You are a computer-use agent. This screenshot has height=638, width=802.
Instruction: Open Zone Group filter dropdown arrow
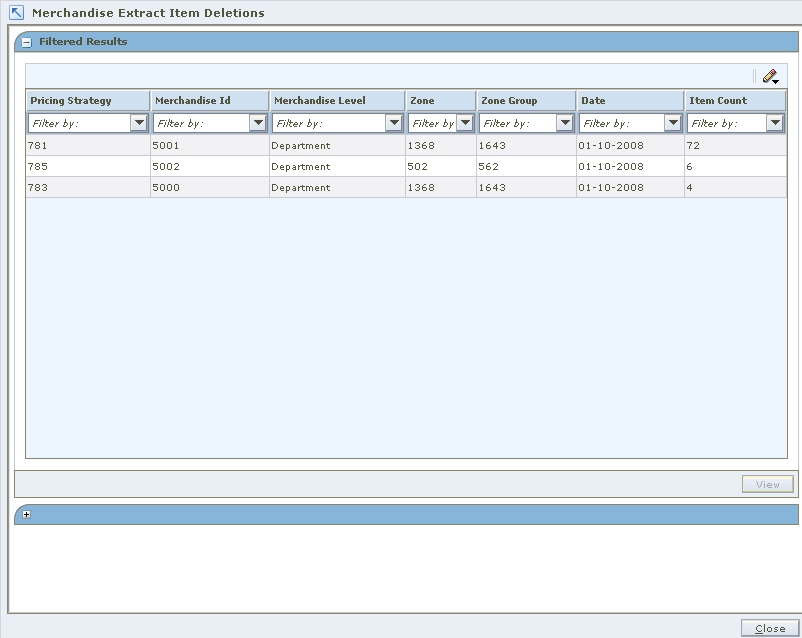(x=565, y=123)
